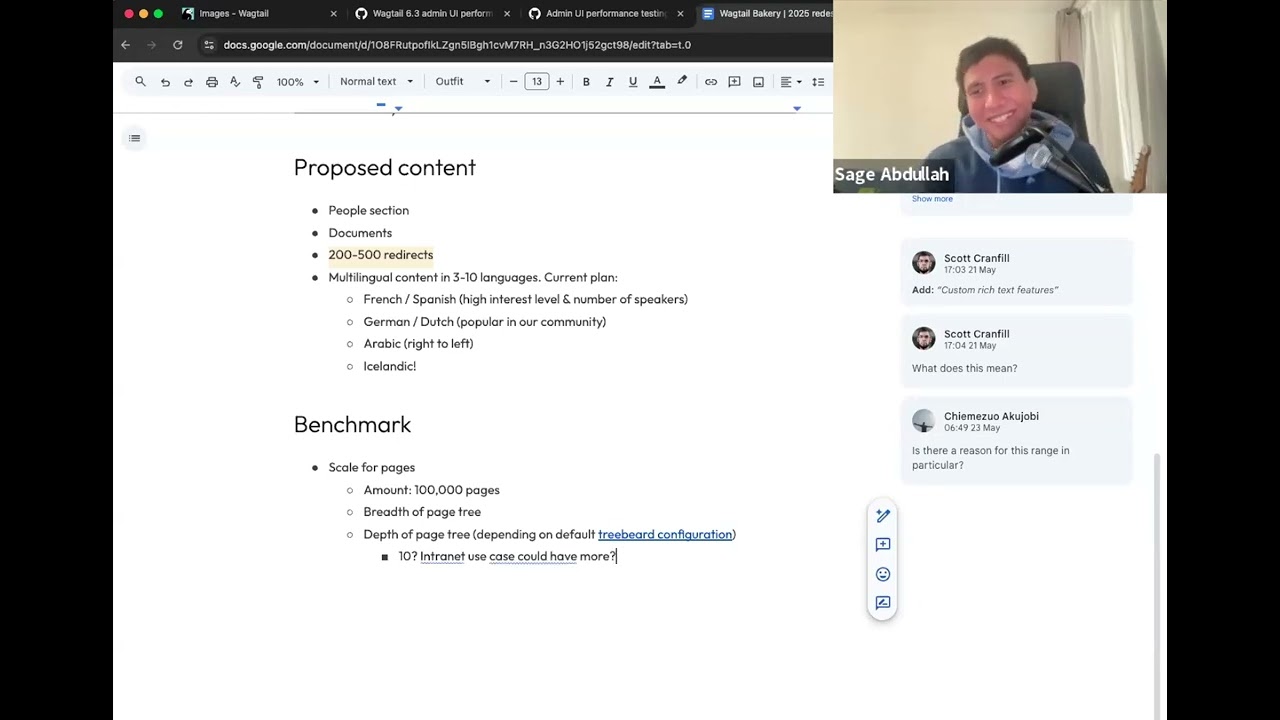Select the Wagtail Bakery tab

[x=765, y=14]
